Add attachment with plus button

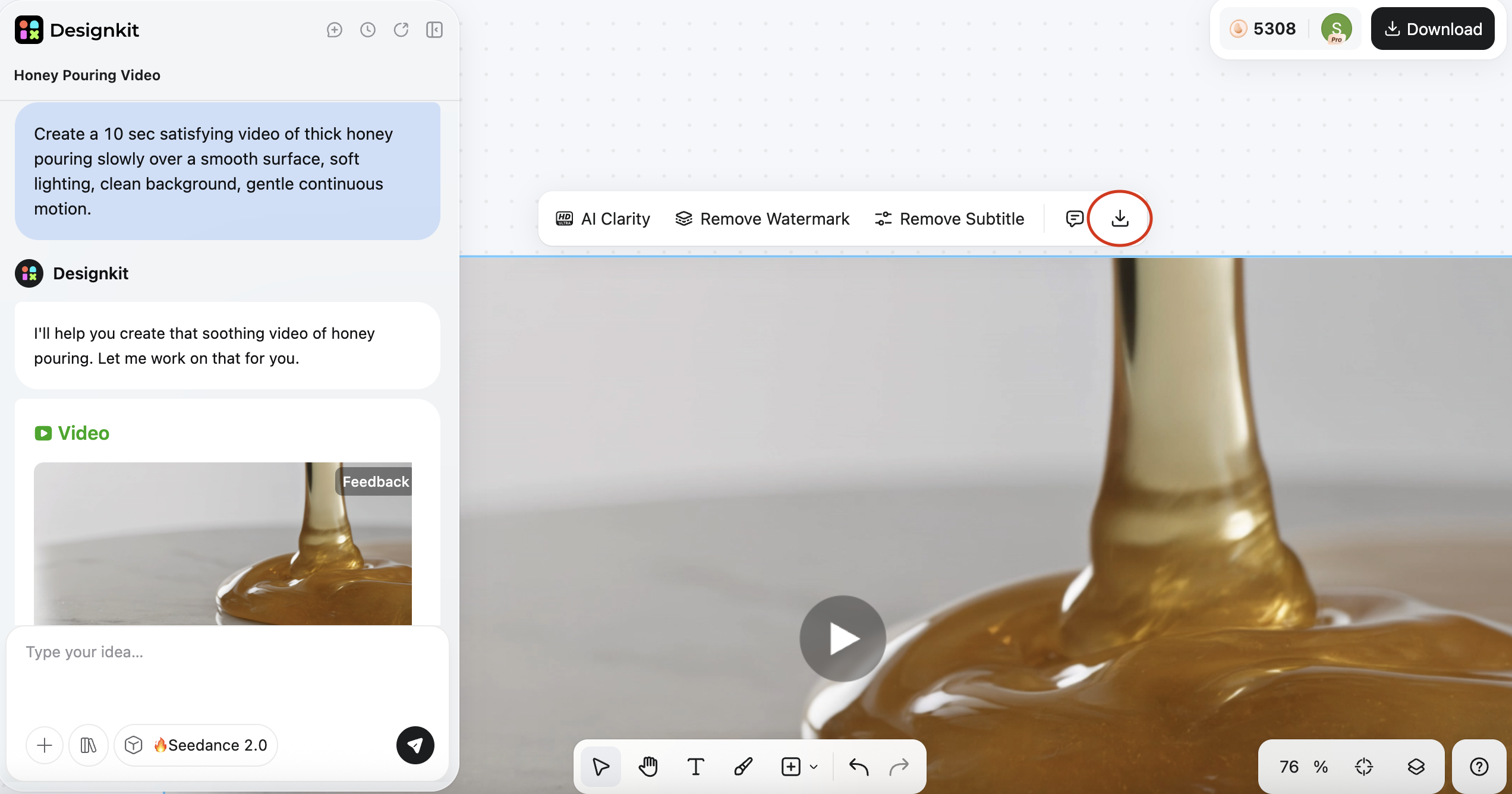(45, 745)
